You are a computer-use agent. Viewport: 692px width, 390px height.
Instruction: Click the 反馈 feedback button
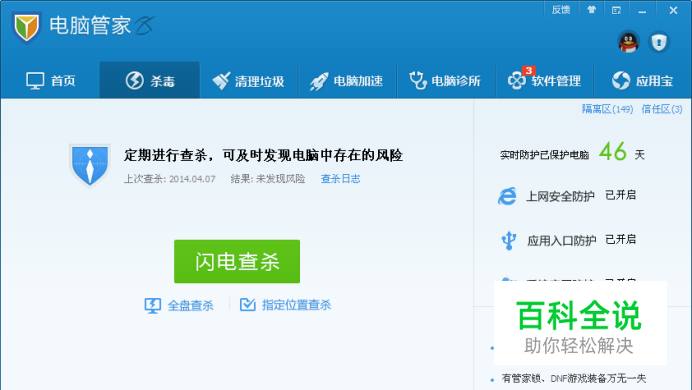[x=561, y=10]
